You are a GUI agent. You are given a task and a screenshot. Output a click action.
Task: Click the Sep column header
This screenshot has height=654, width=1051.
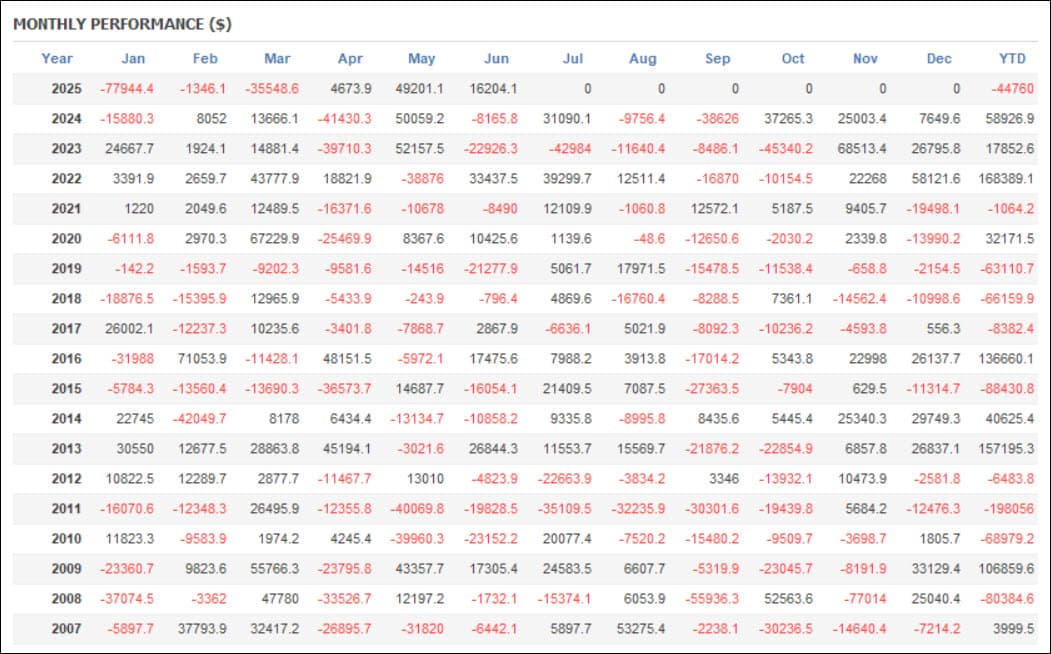(718, 59)
